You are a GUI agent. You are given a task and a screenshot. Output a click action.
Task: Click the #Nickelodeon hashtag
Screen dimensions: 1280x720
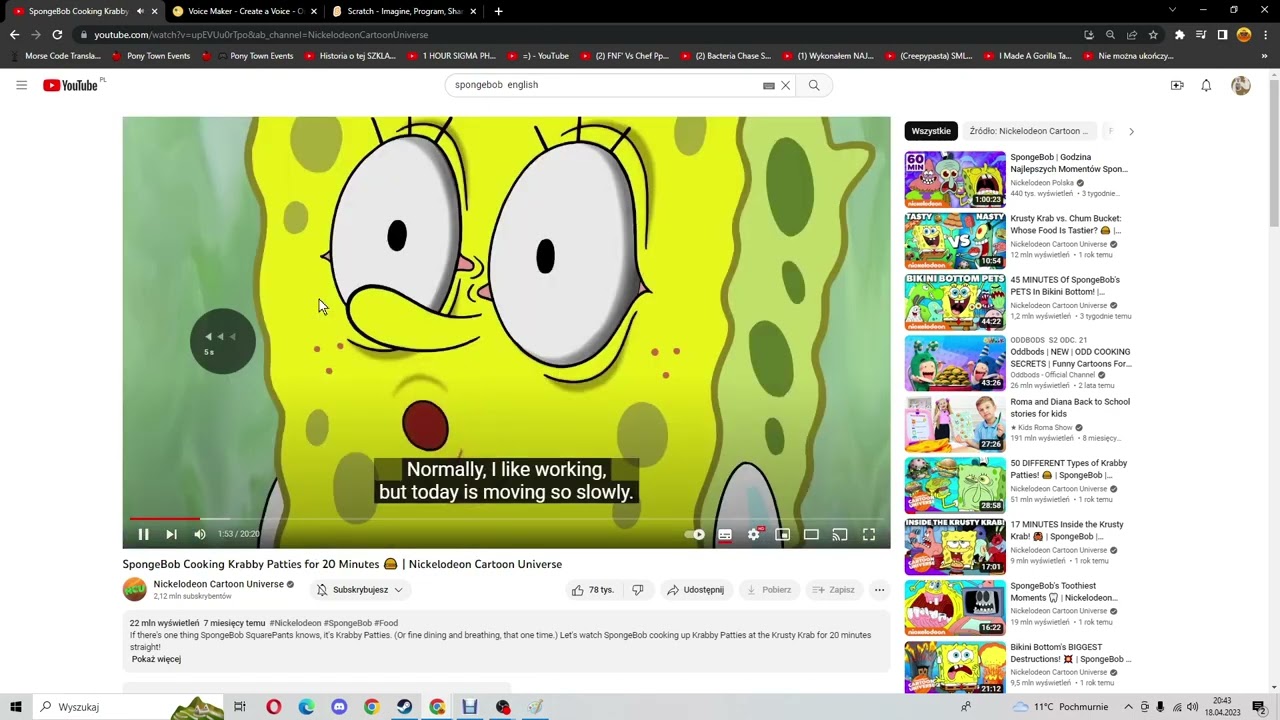[295, 623]
